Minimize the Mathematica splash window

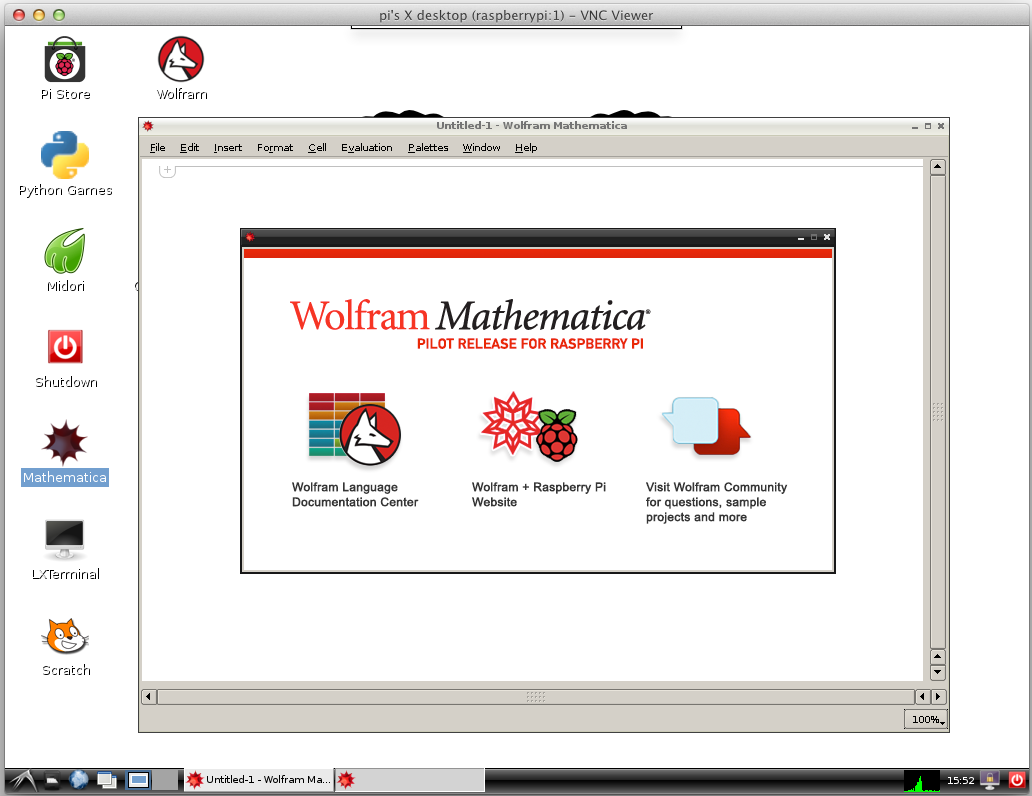[x=801, y=238]
